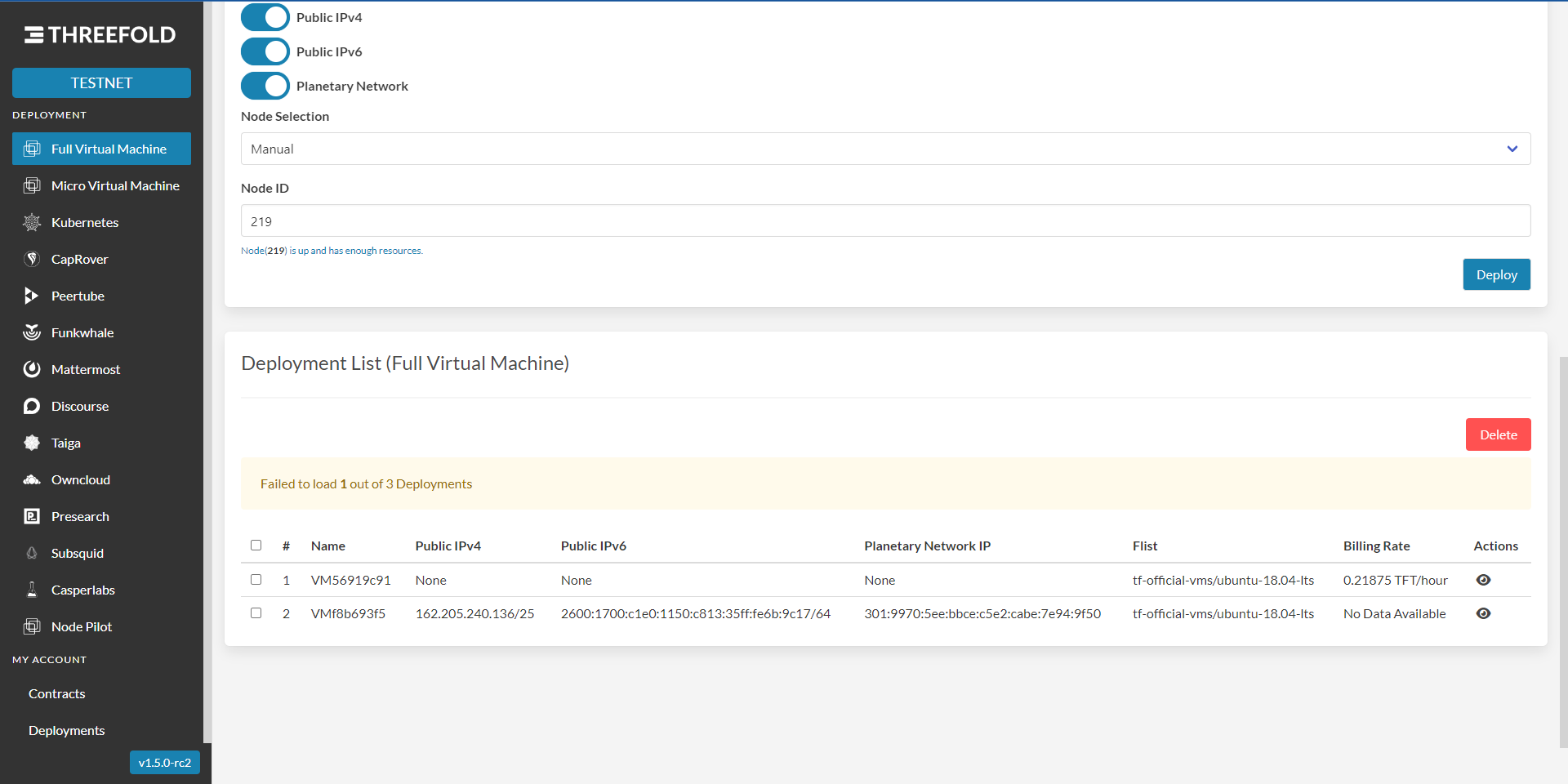Viewport: 1568px width, 784px height.
Task: Open the Contracts page
Action: click(x=56, y=693)
